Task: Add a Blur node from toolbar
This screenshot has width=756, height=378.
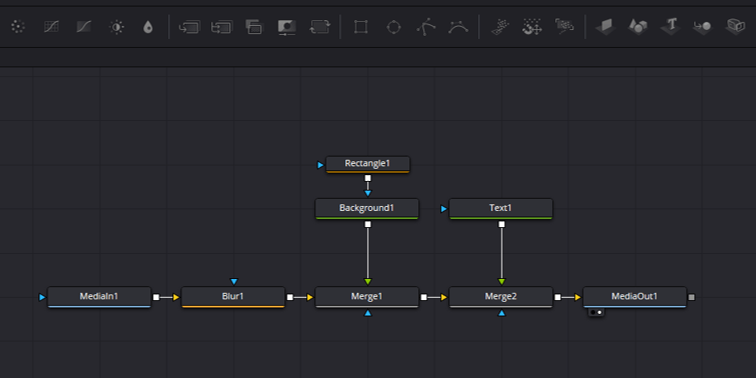Action: click(148, 27)
